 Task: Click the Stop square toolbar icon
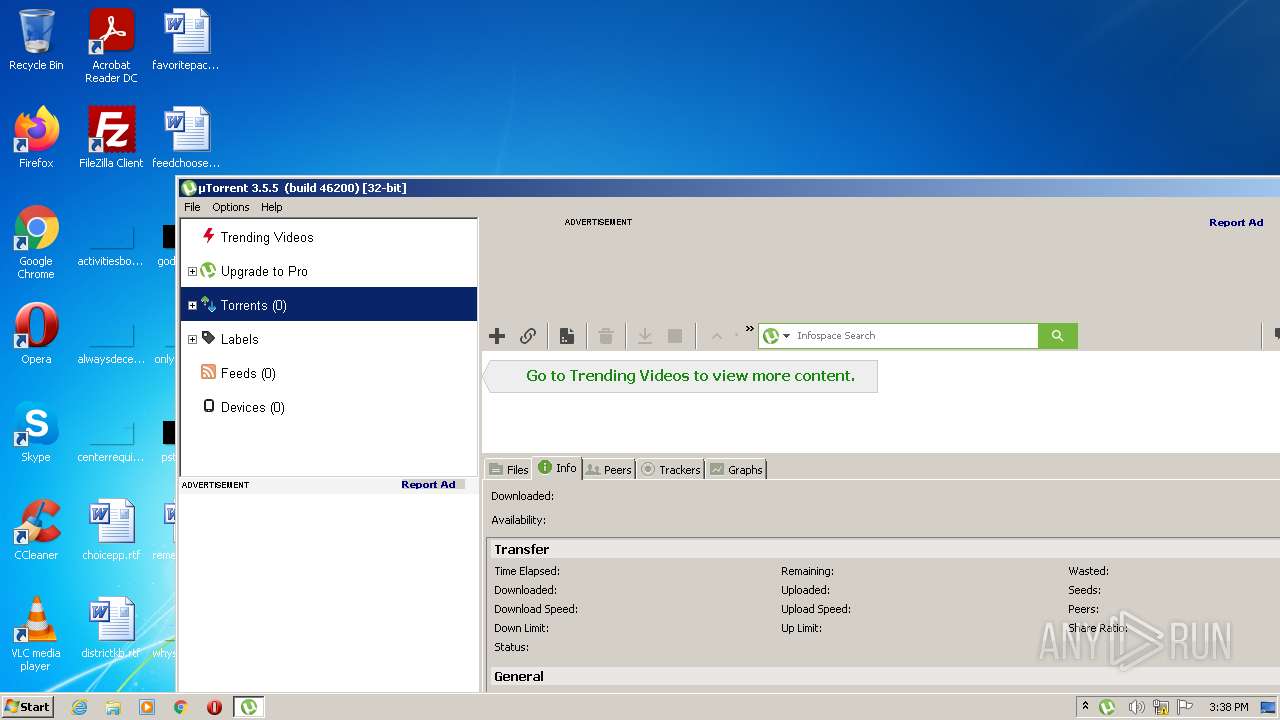[675, 336]
